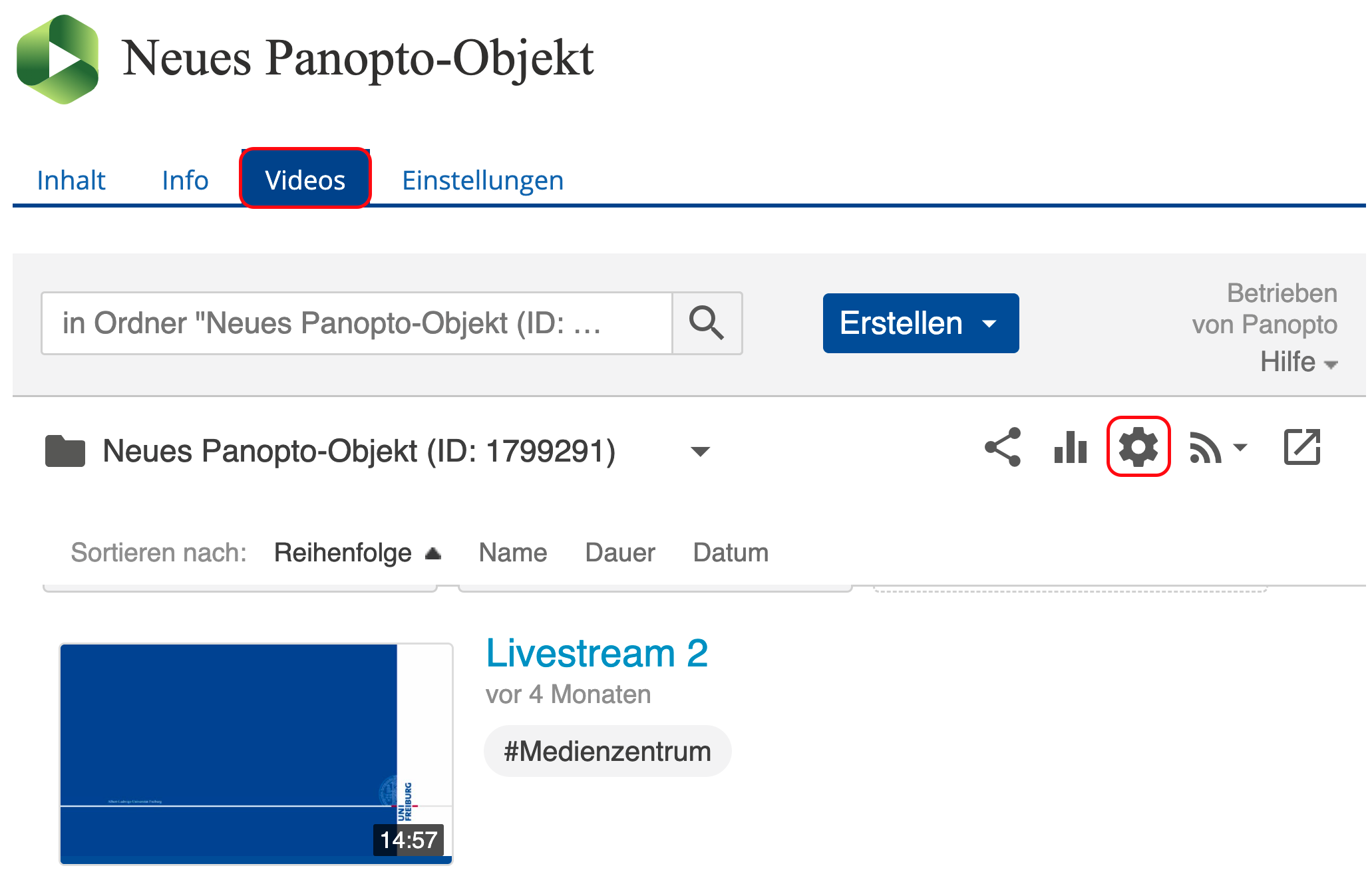Click the RSS feed icon
Screen dimensions: 1372x876
click(x=1205, y=448)
